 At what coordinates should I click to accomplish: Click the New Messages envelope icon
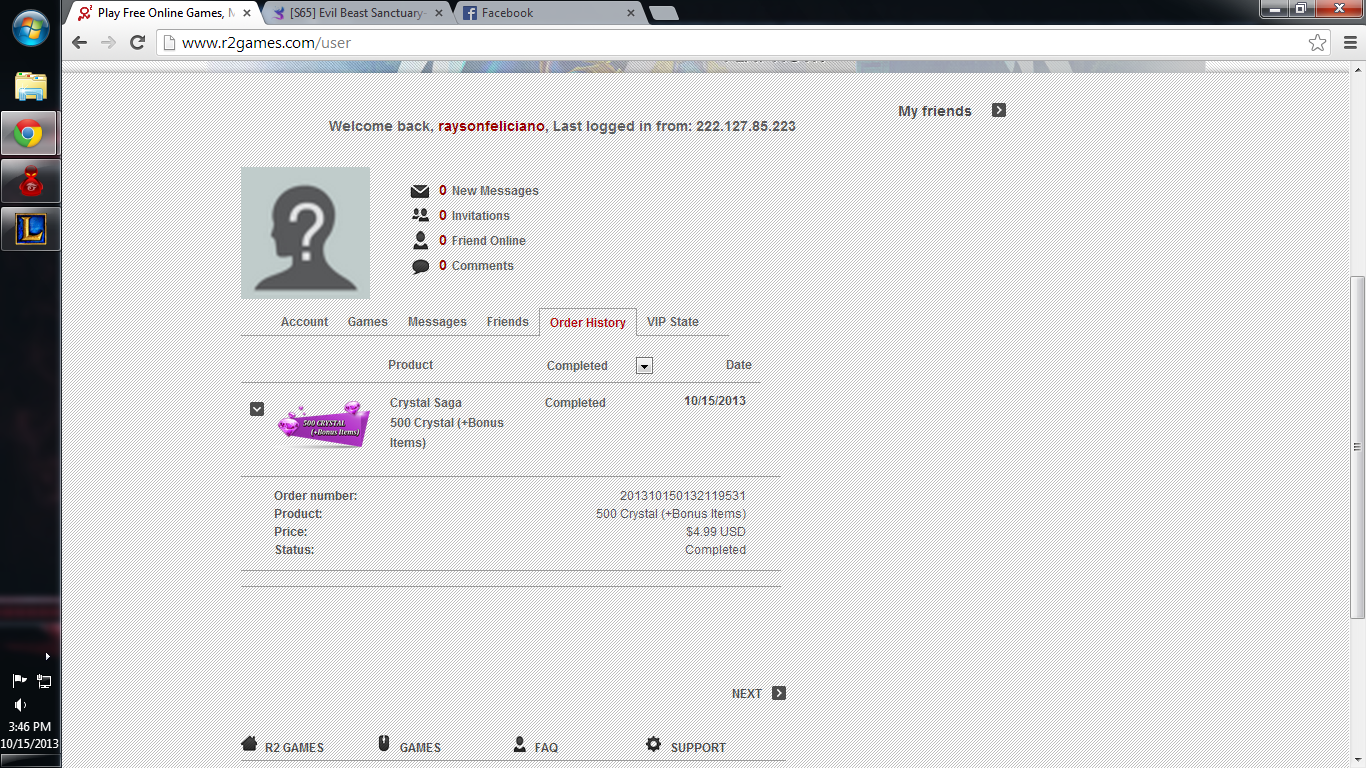pyautogui.click(x=420, y=191)
